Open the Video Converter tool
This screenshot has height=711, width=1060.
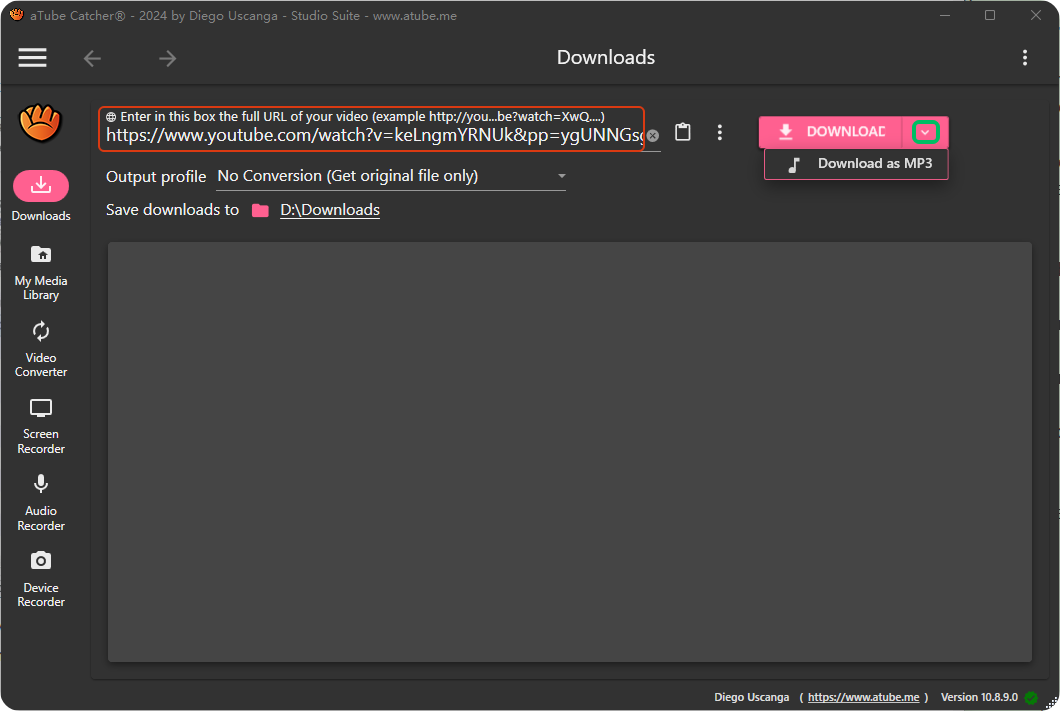tap(41, 349)
